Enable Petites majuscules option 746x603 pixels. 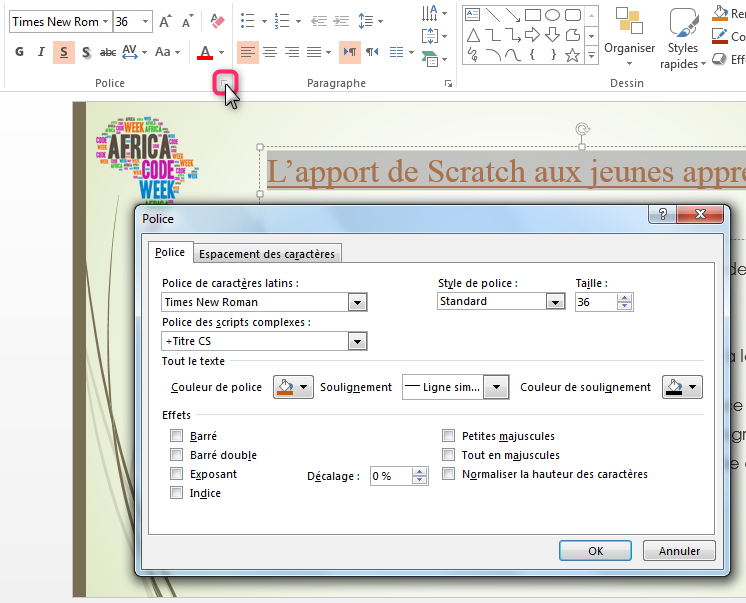[x=448, y=435]
